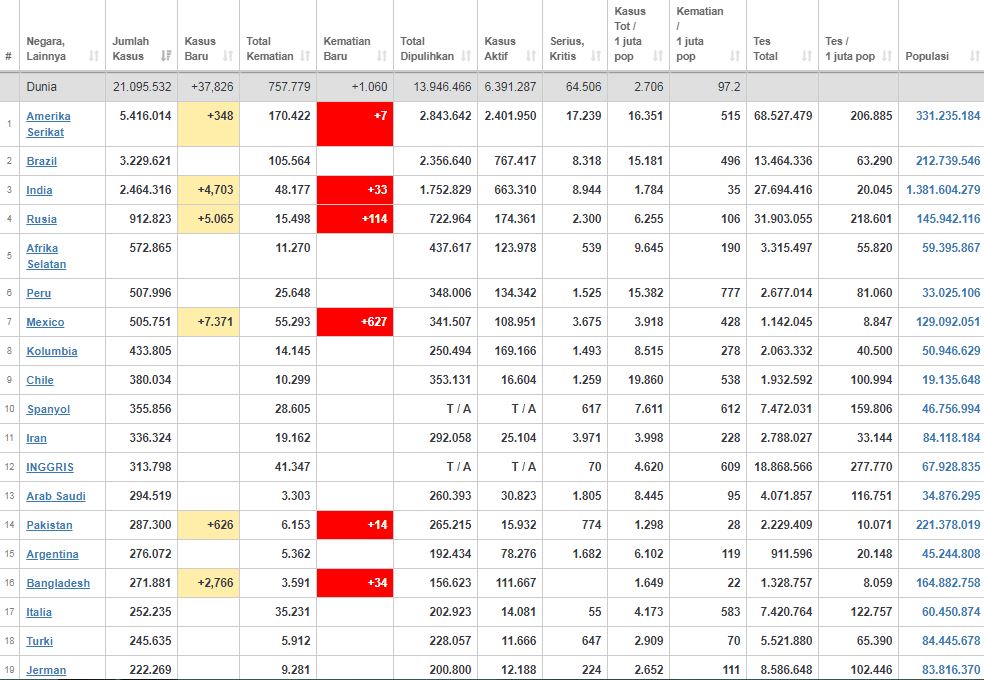Screen dimensions: 984x680
Task: Sort by Kasus Aktif column arrows
Action: (531, 56)
